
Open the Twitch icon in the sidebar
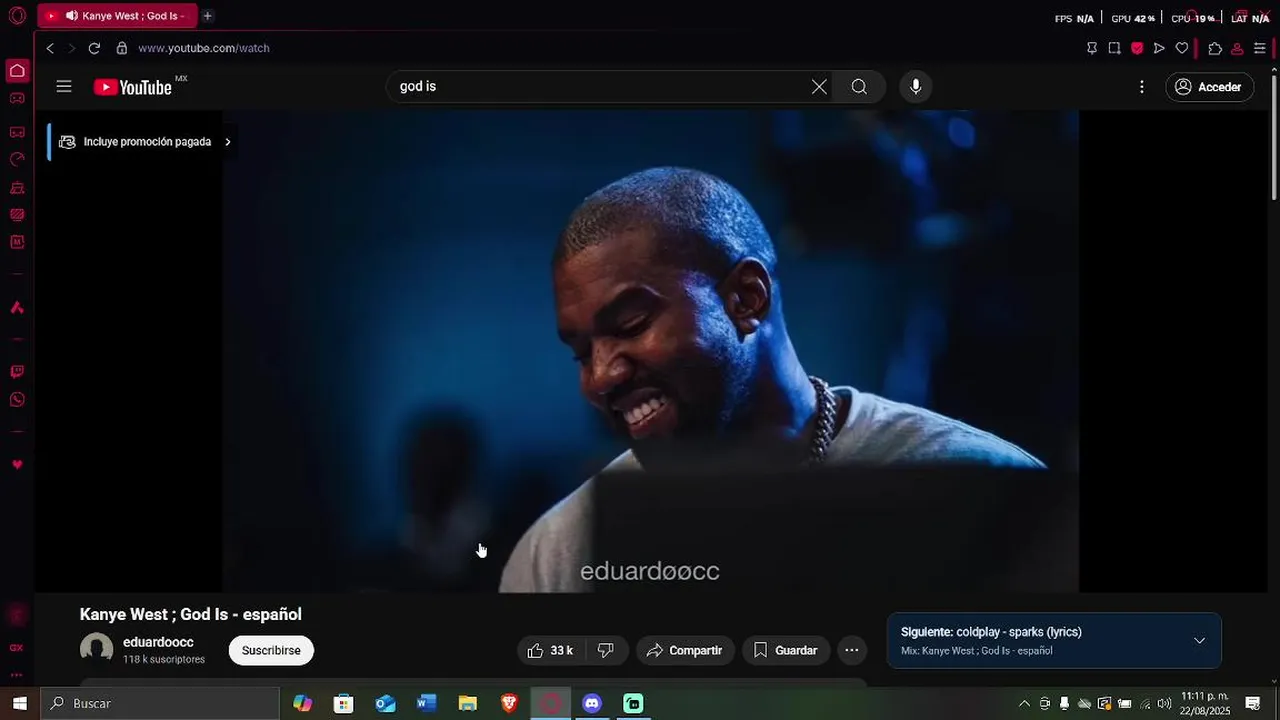click(17, 372)
